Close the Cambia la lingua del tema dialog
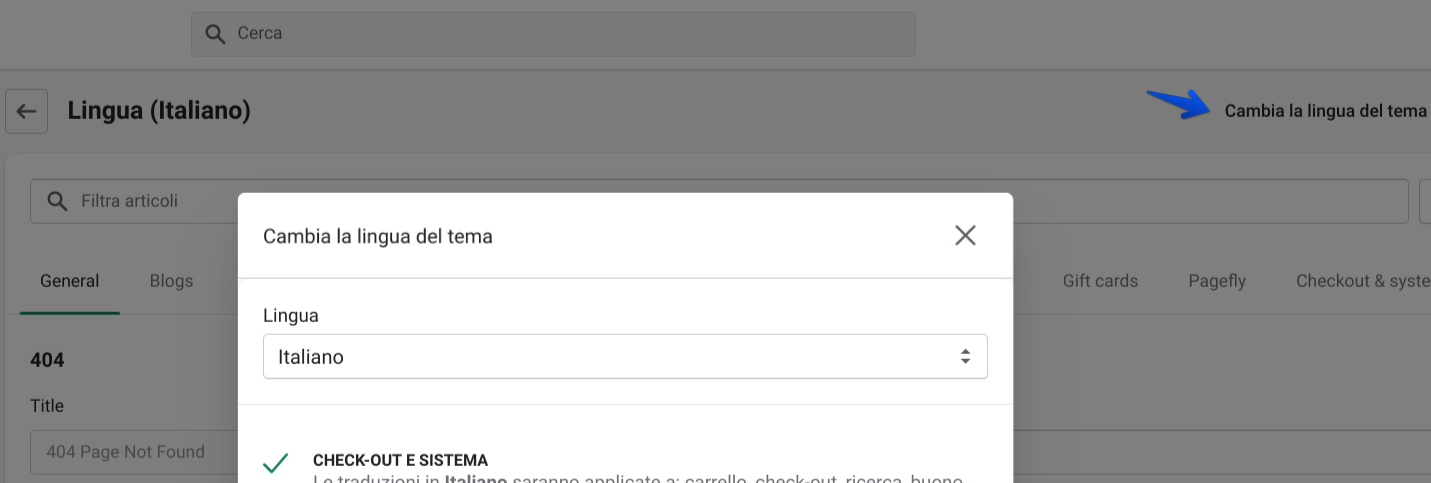This screenshot has width=1431, height=483. pyautogui.click(x=965, y=236)
